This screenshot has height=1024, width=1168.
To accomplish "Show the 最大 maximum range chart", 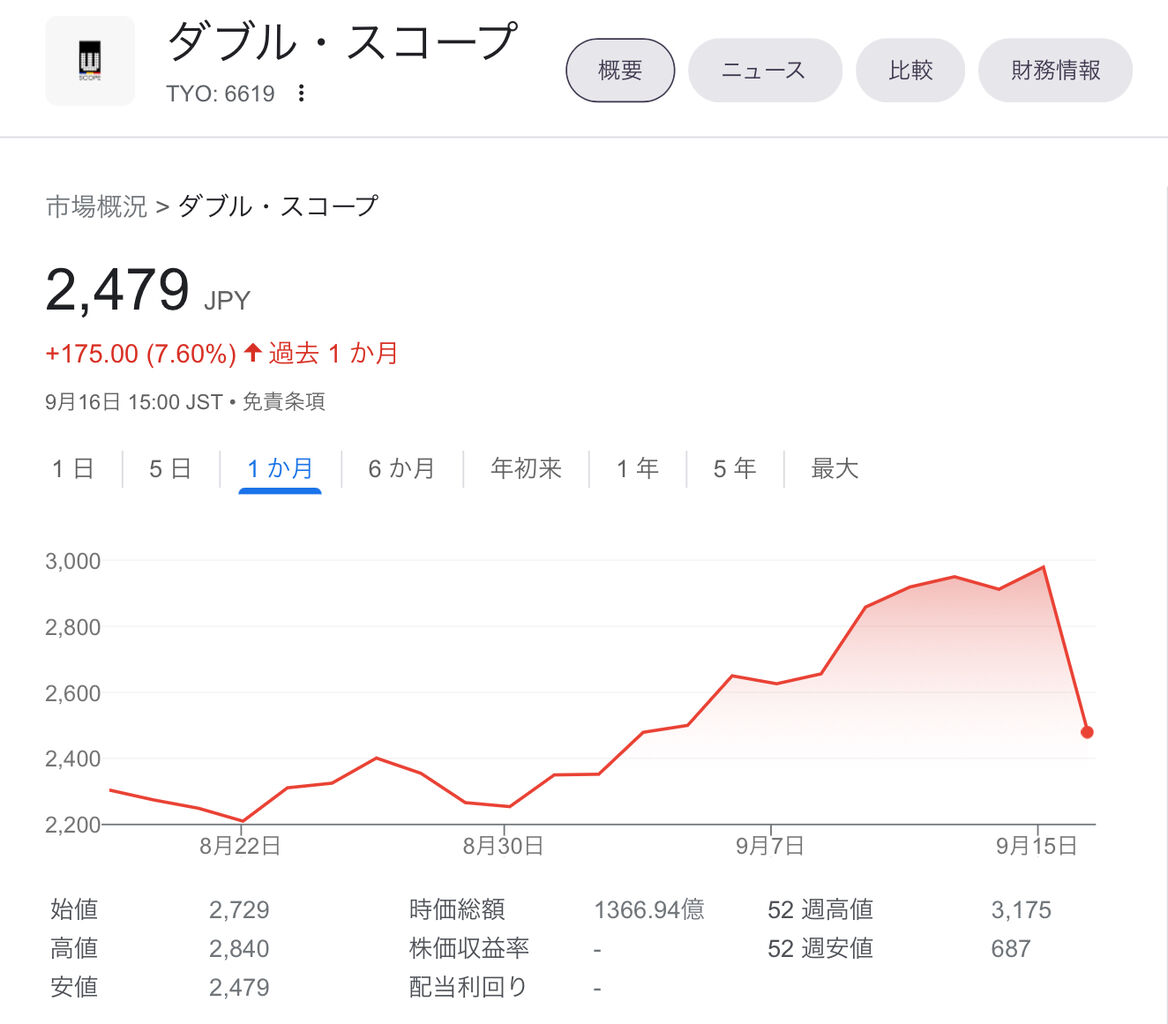I will point(834,468).
